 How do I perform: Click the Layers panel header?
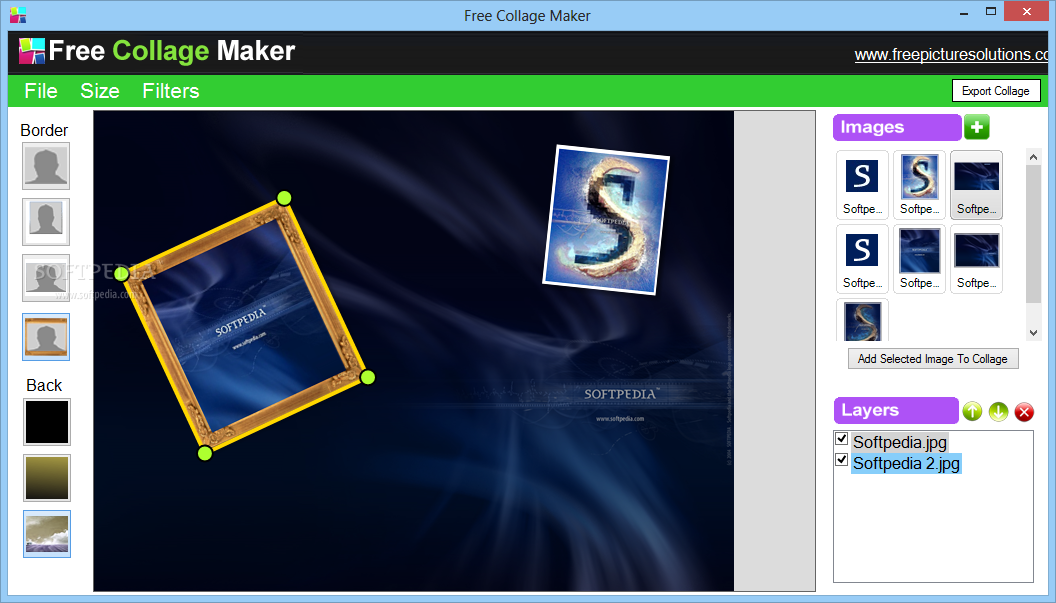pyautogui.click(x=896, y=410)
